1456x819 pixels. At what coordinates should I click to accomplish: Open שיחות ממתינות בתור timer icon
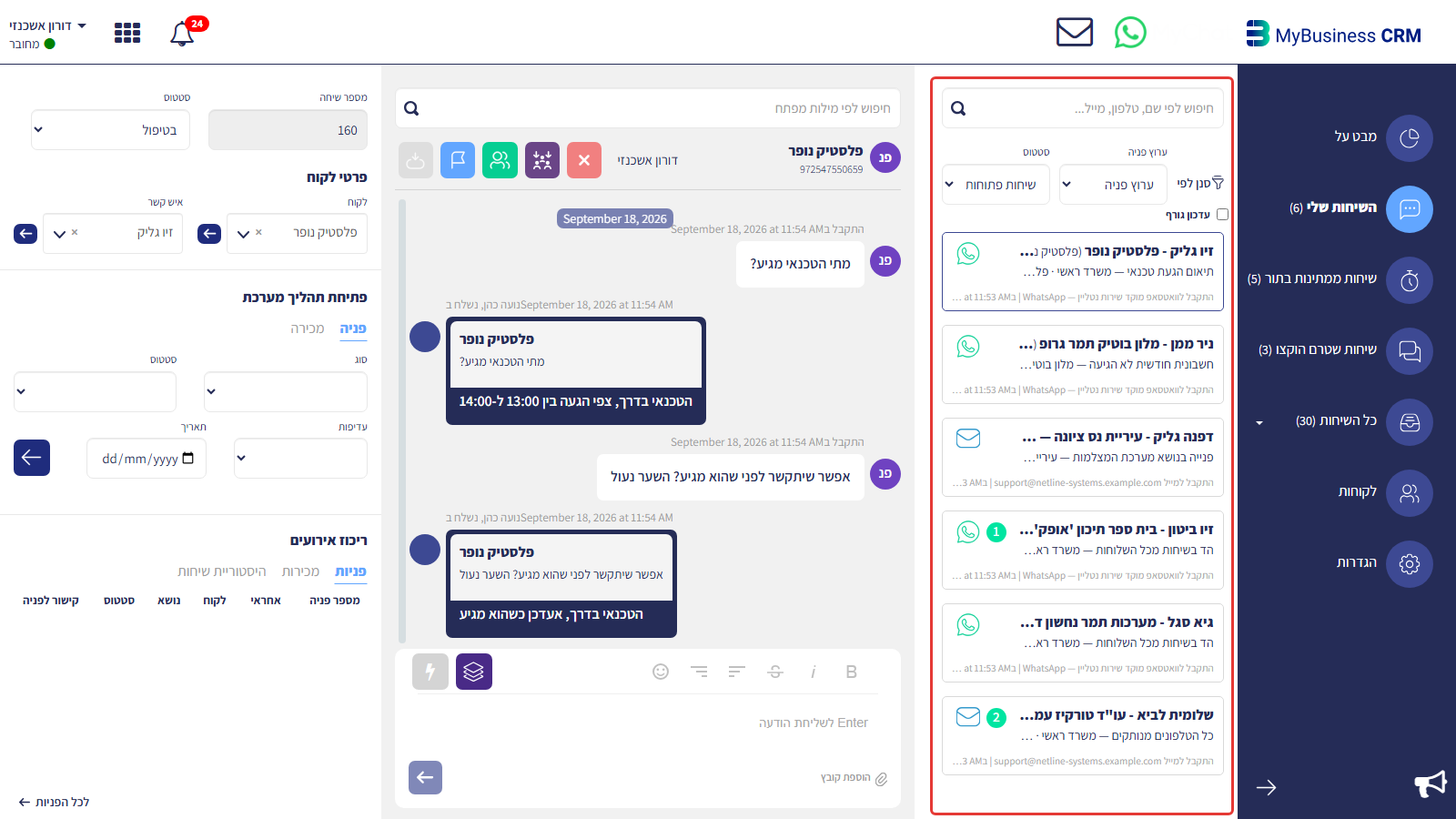pos(1410,280)
